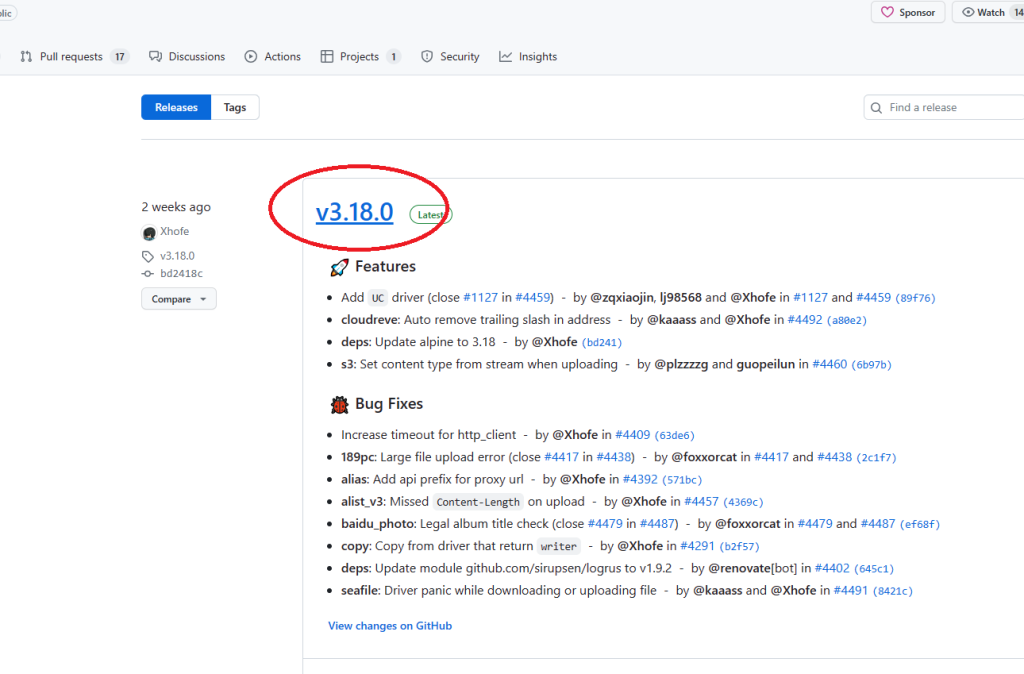Open the Pull requests tab
Viewport: 1024px width, 674px height.
74,57
